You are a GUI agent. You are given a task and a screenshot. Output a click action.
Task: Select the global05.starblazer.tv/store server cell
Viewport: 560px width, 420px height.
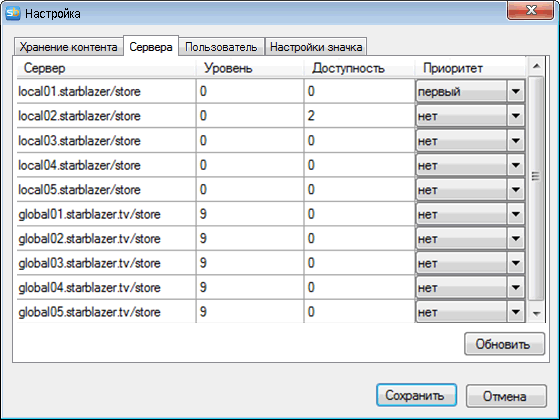[106, 312]
